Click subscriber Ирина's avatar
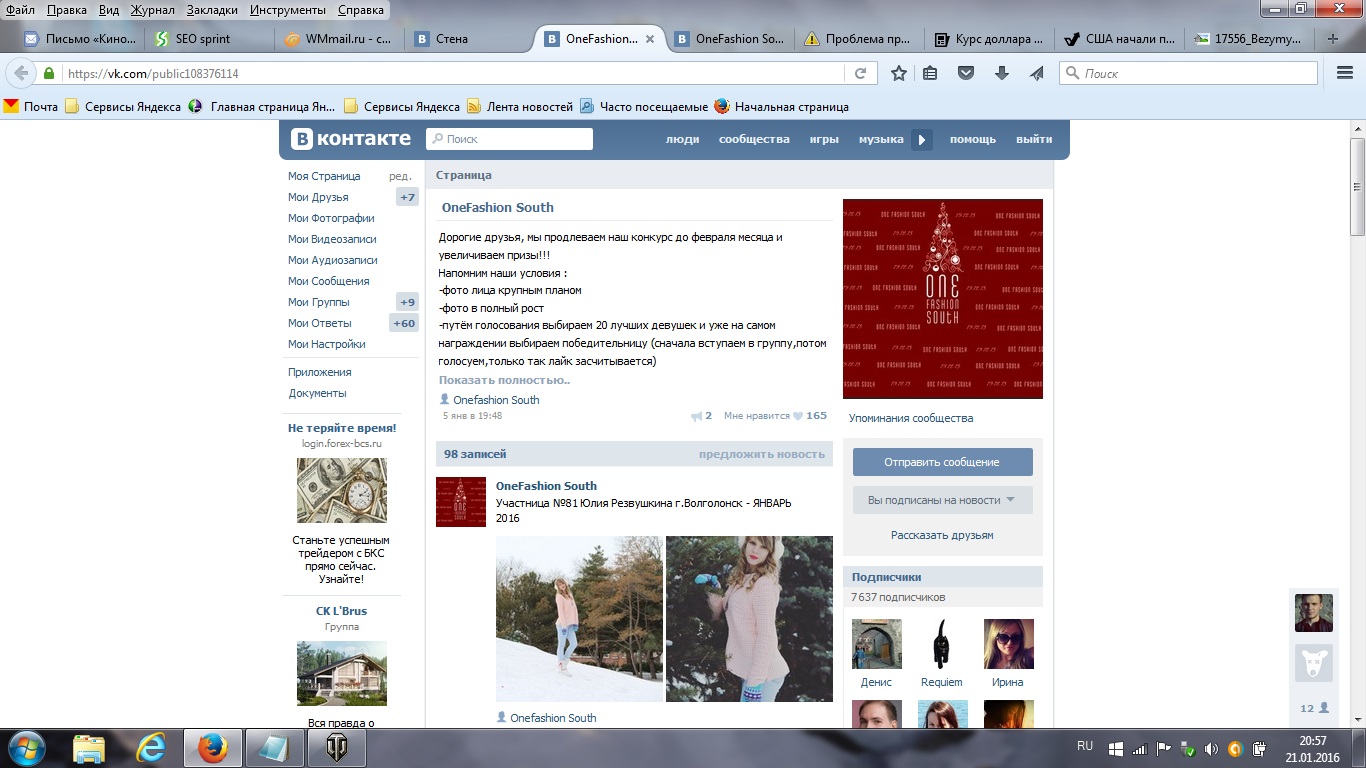Image resolution: width=1366 pixels, height=778 pixels. (1008, 644)
